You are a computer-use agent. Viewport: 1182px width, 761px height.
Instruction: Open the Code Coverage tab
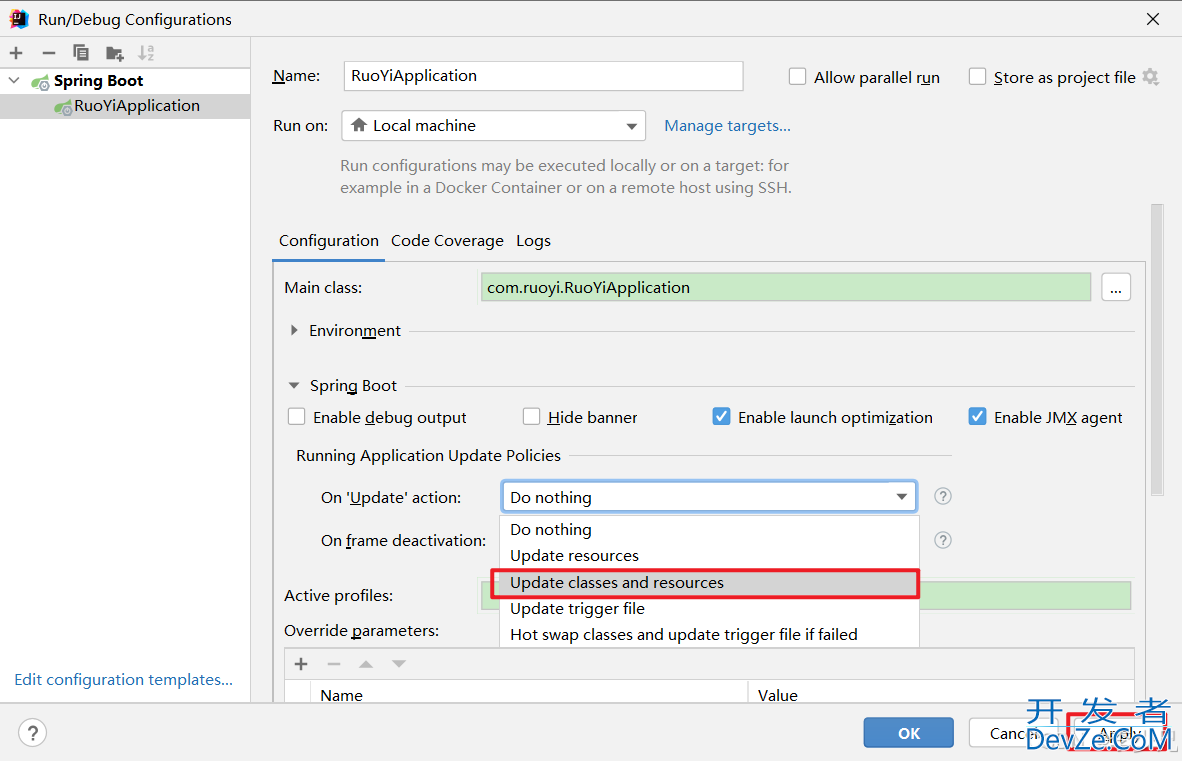447,241
